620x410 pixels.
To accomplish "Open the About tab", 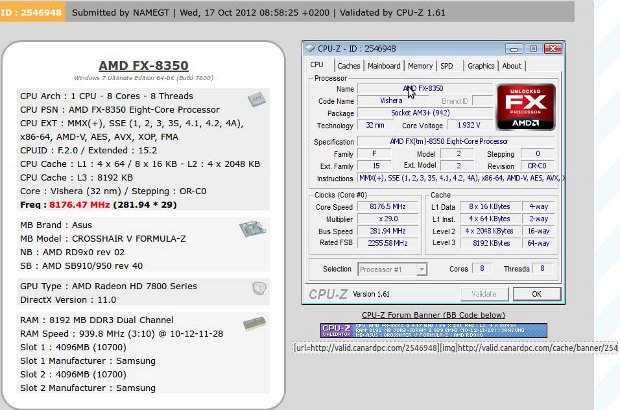I will coord(512,66).
